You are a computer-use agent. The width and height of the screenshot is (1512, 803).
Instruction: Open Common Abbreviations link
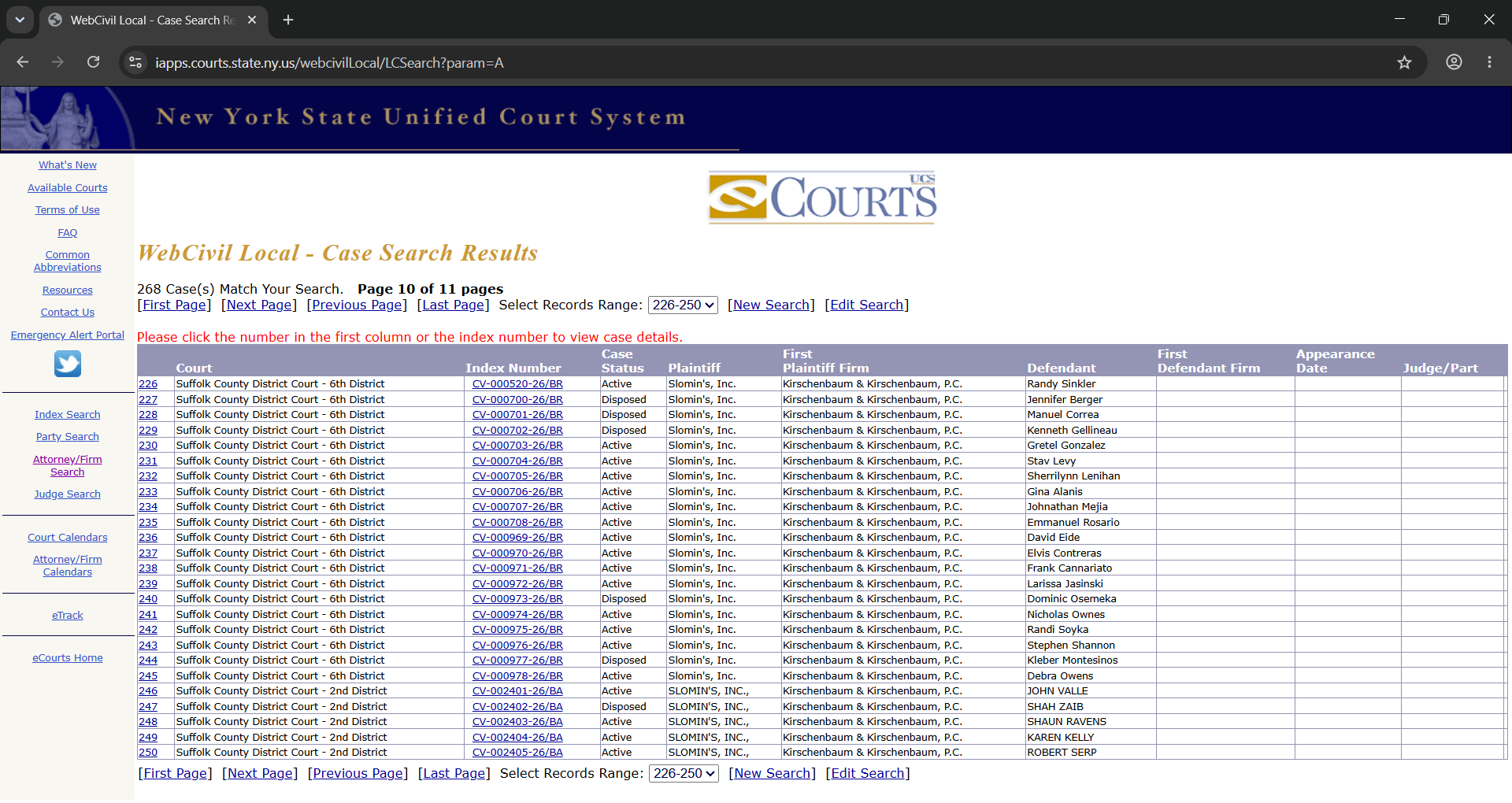pyautogui.click(x=68, y=261)
